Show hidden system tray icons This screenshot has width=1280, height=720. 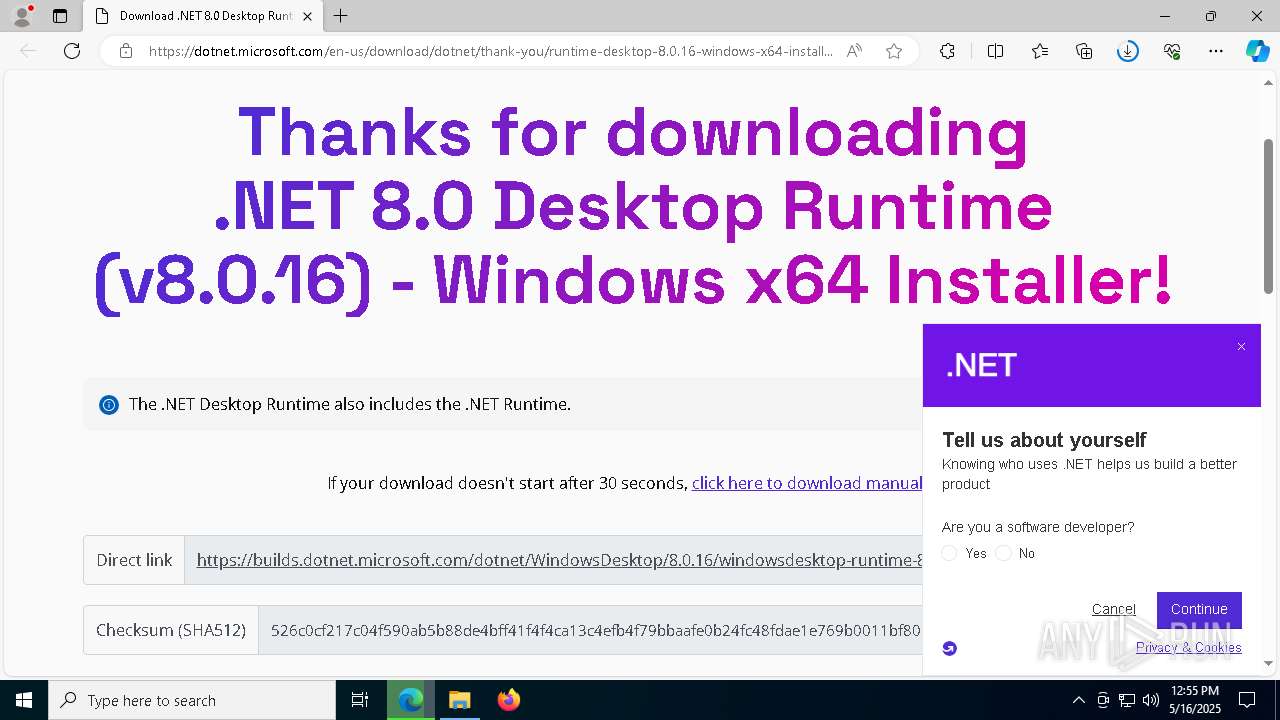click(1078, 700)
